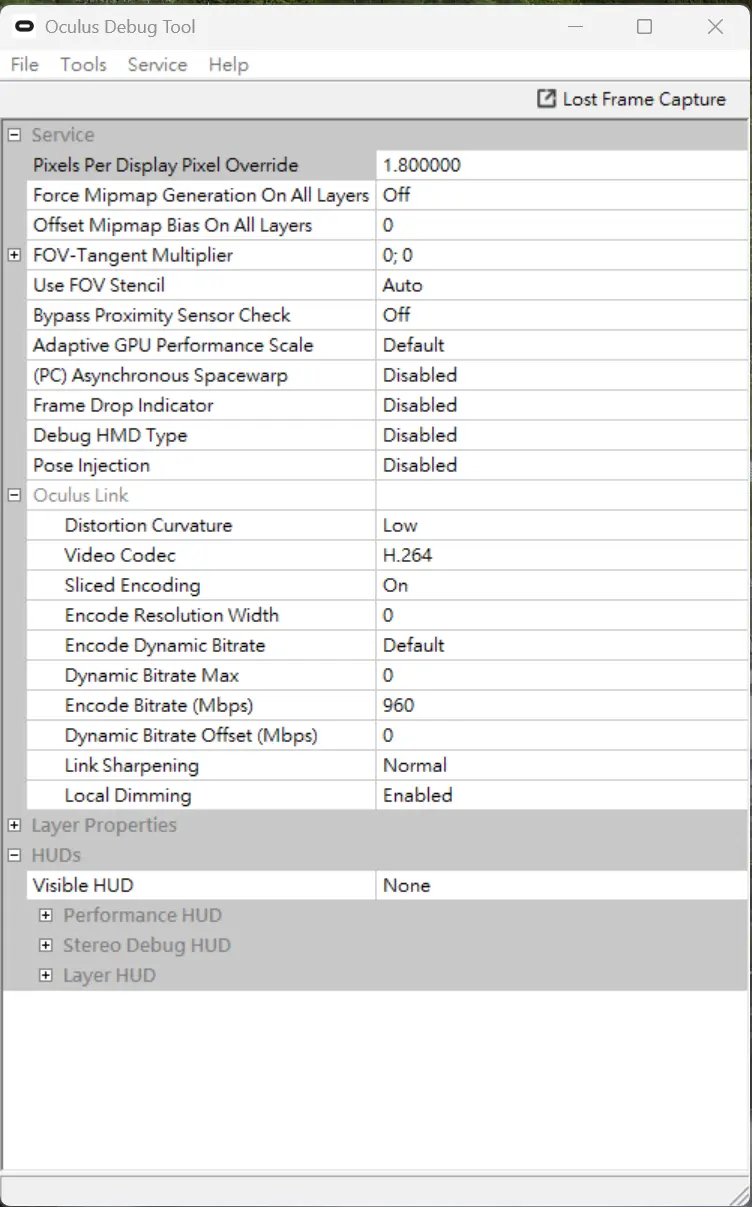
Task: Select the Bypass Proximity Sensor Check label
Action: (162, 315)
